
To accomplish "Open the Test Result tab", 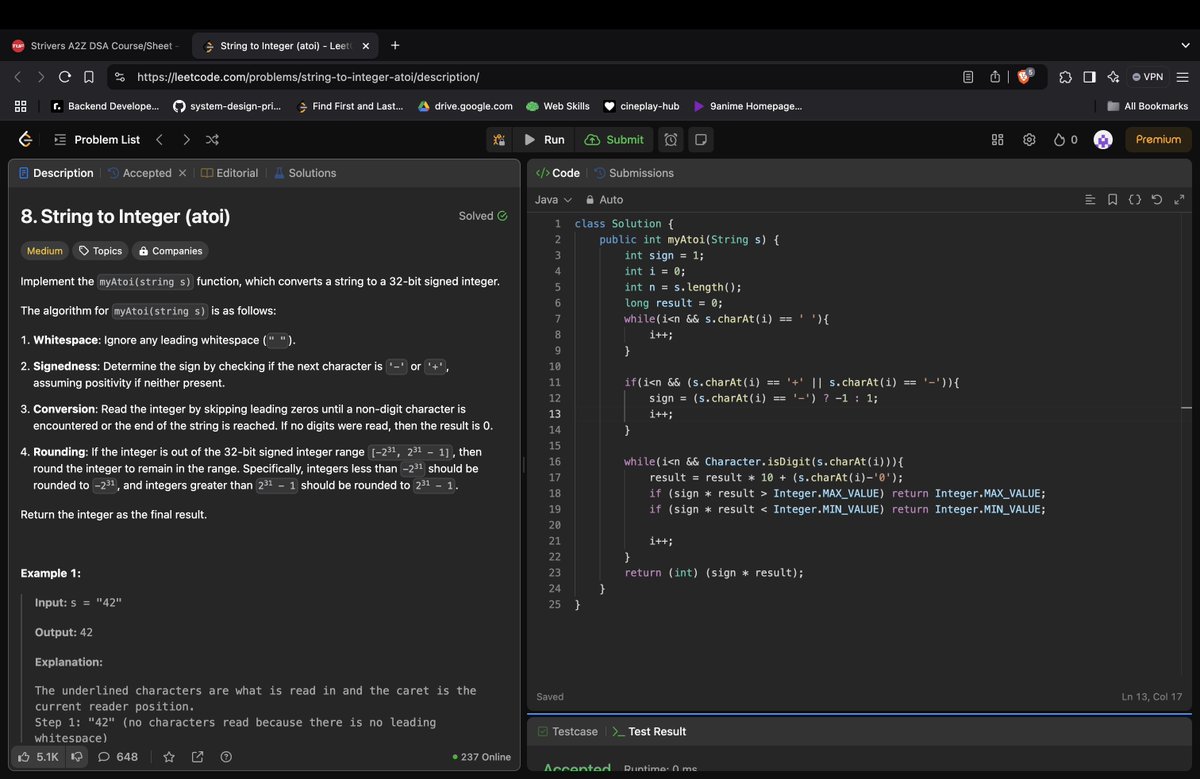I will [x=649, y=732].
